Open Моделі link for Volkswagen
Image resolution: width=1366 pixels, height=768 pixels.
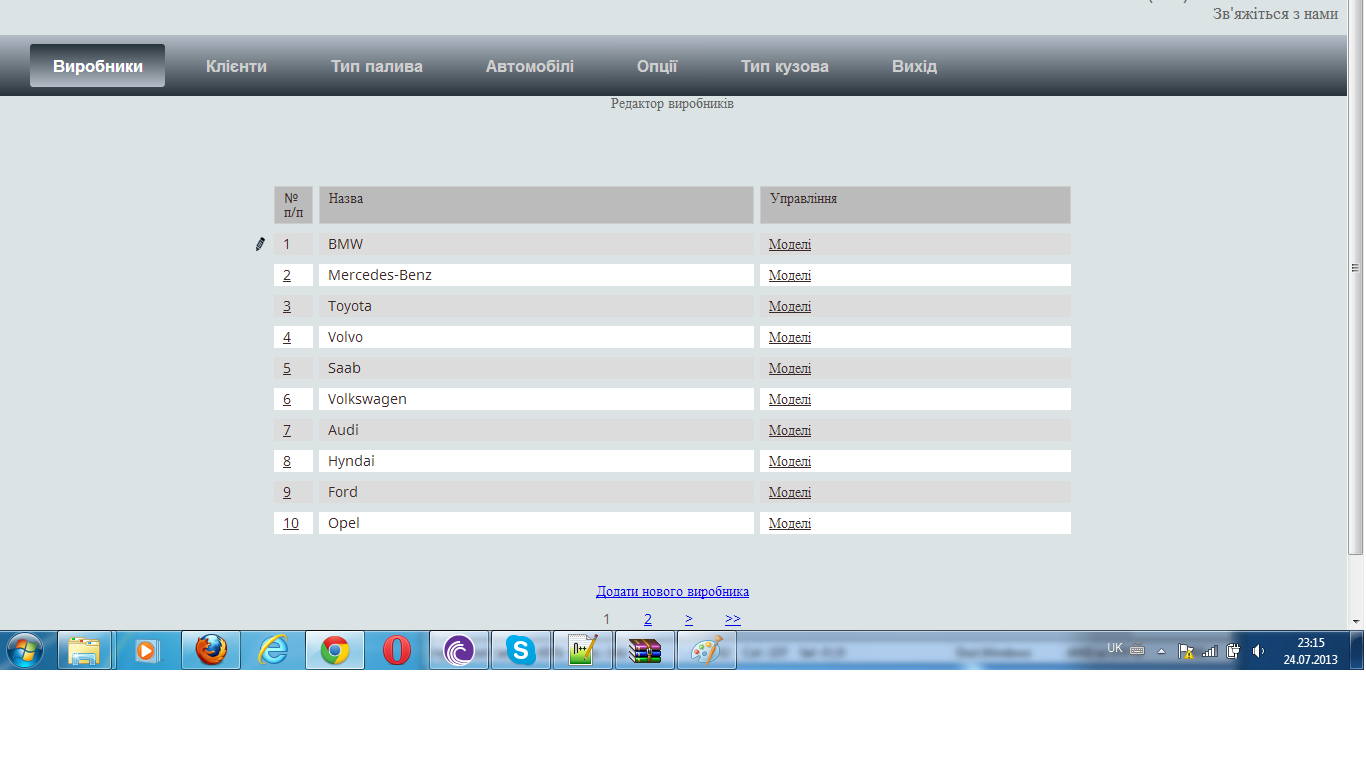790,399
